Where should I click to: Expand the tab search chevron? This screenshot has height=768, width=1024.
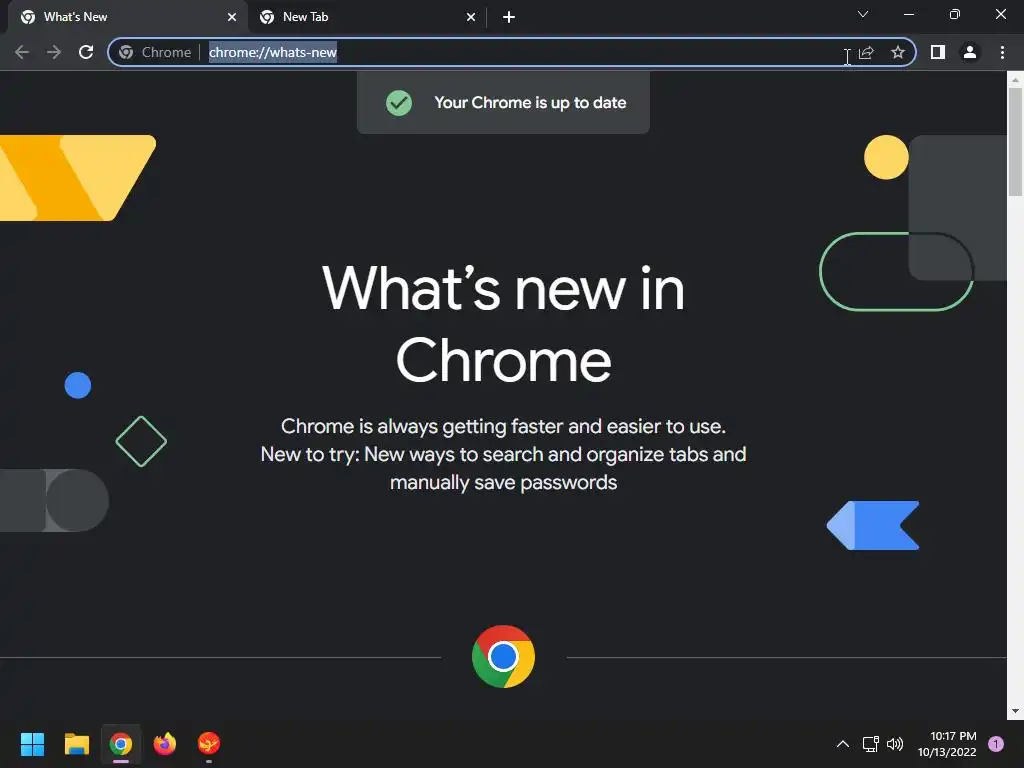click(863, 14)
